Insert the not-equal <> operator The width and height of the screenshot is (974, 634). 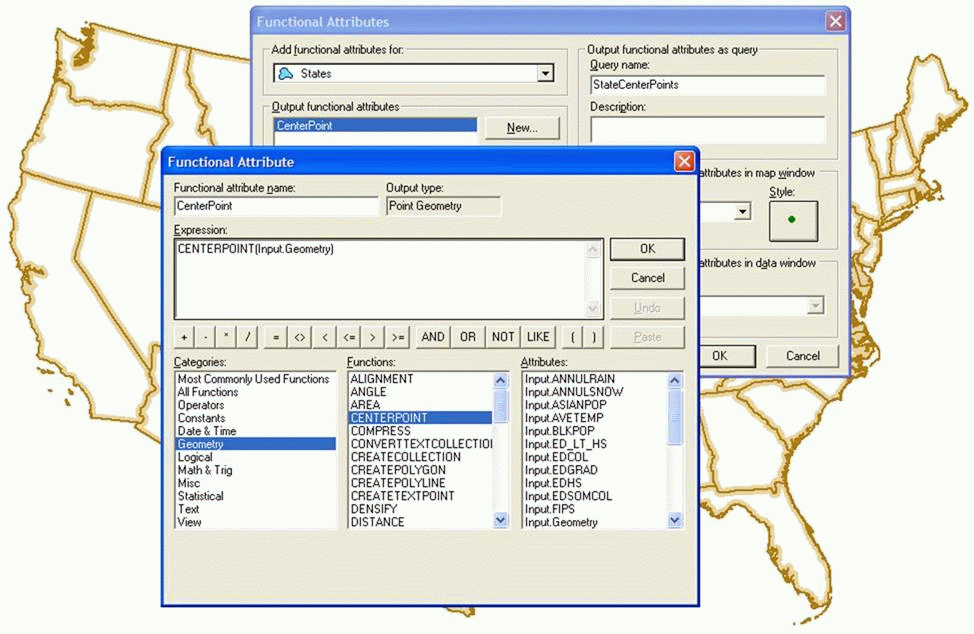(299, 337)
